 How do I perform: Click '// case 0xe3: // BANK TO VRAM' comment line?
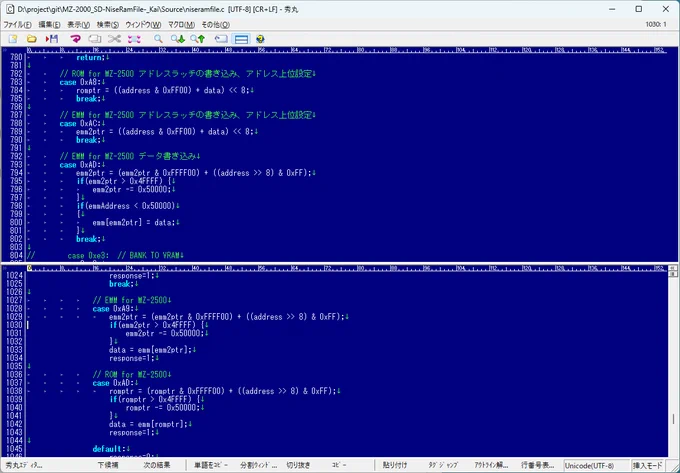coord(105,255)
